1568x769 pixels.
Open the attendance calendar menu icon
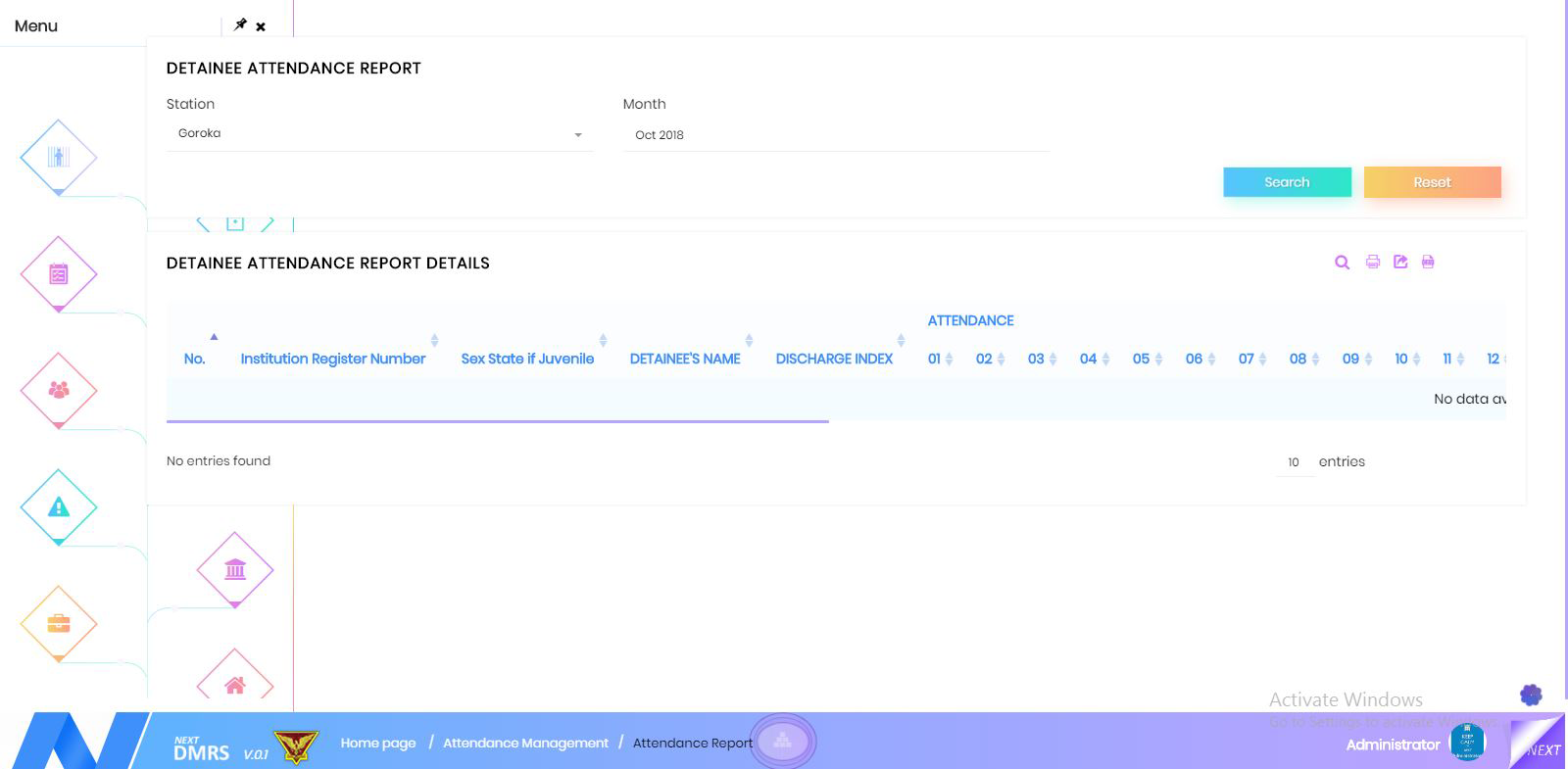point(59,274)
